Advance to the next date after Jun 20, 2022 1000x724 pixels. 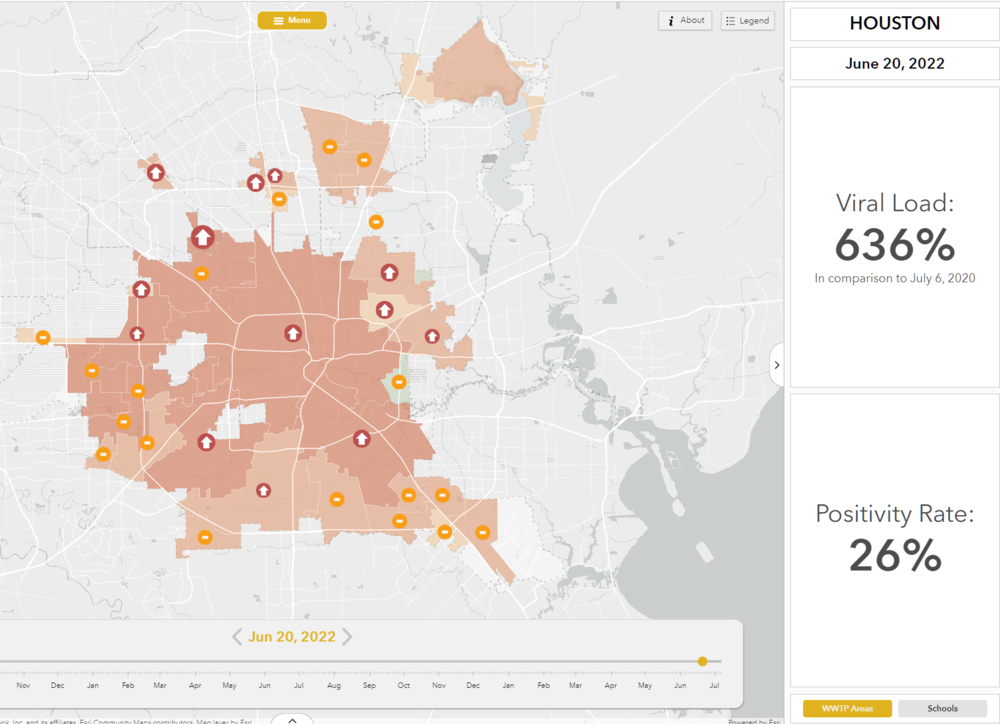(347, 636)
